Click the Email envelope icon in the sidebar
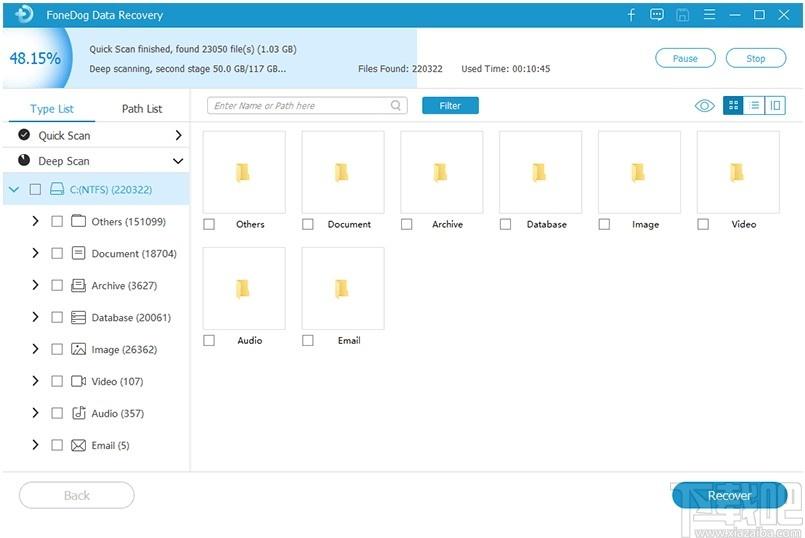This screenshot has height=538, width=805. tap(79, 445)
